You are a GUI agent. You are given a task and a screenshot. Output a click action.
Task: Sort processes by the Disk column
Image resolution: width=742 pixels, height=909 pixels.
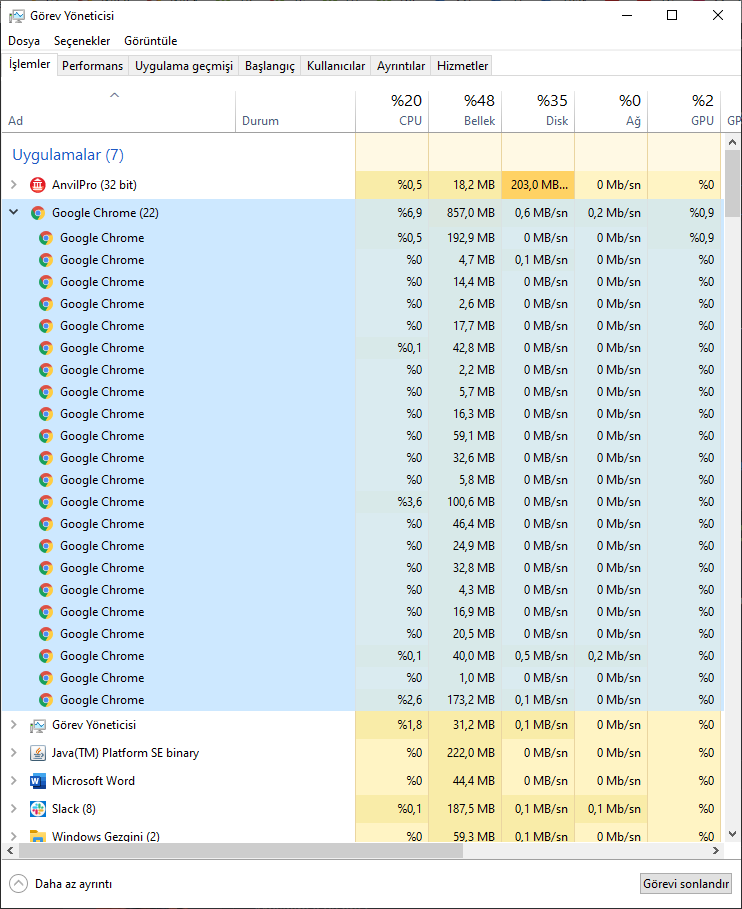click(x=538, y=111)
